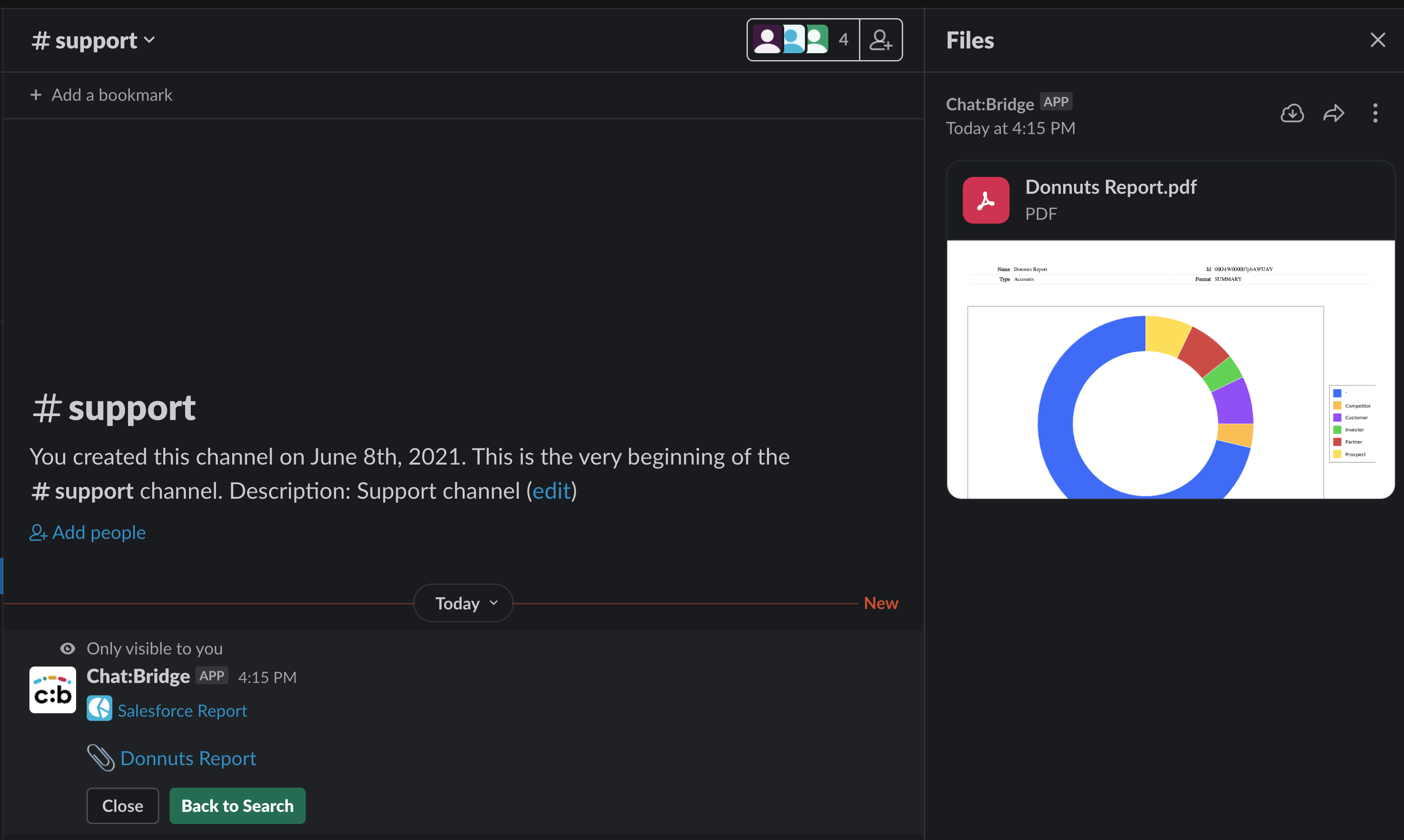Open more actions vertical dots menu
The image size is (1404, 840).
[1375, 113]
